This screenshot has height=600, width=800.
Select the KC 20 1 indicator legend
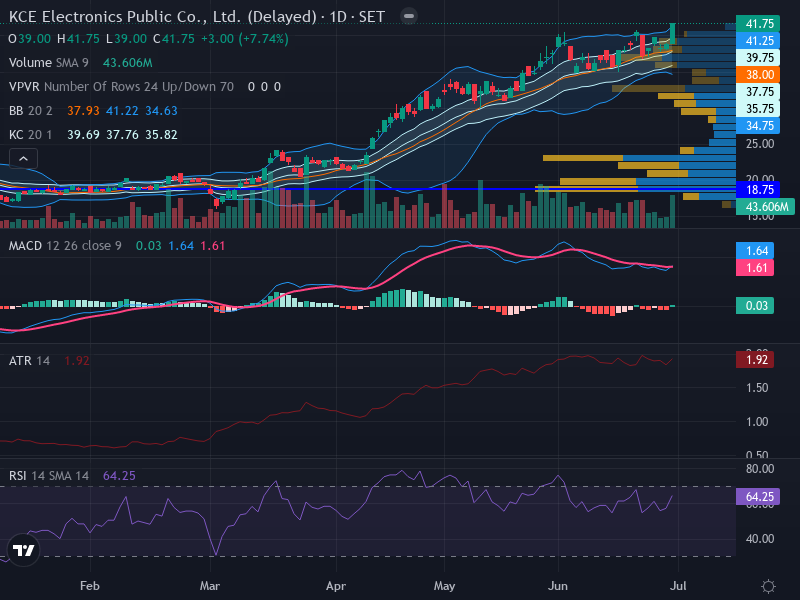[x=31, y=135]
